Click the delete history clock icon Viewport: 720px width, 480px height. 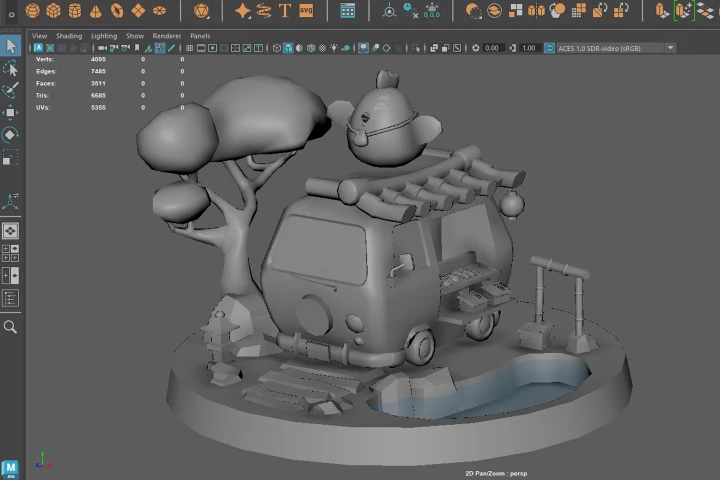click(410, 11)
